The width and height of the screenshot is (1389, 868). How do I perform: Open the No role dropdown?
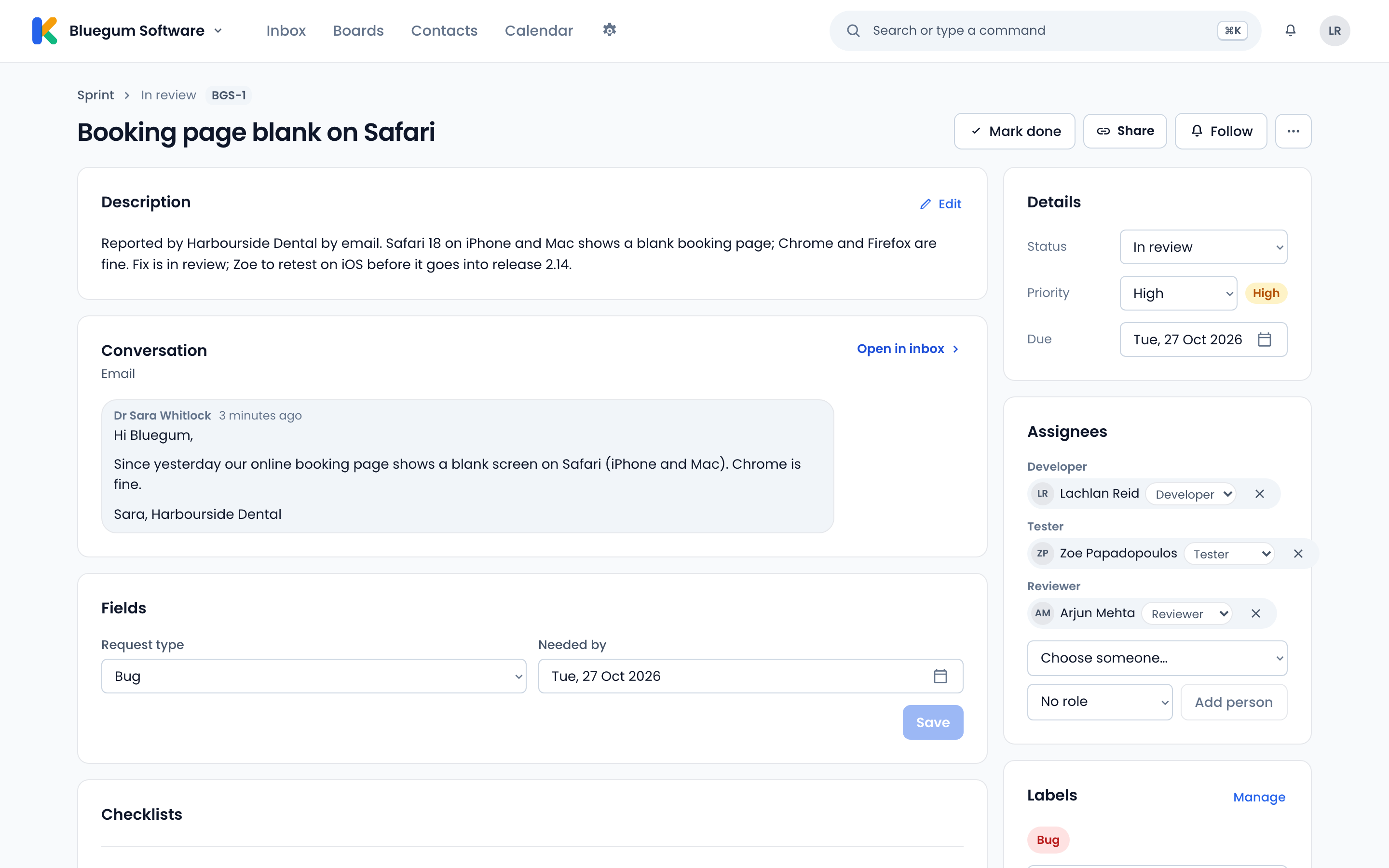click(x=1099, y=702)
